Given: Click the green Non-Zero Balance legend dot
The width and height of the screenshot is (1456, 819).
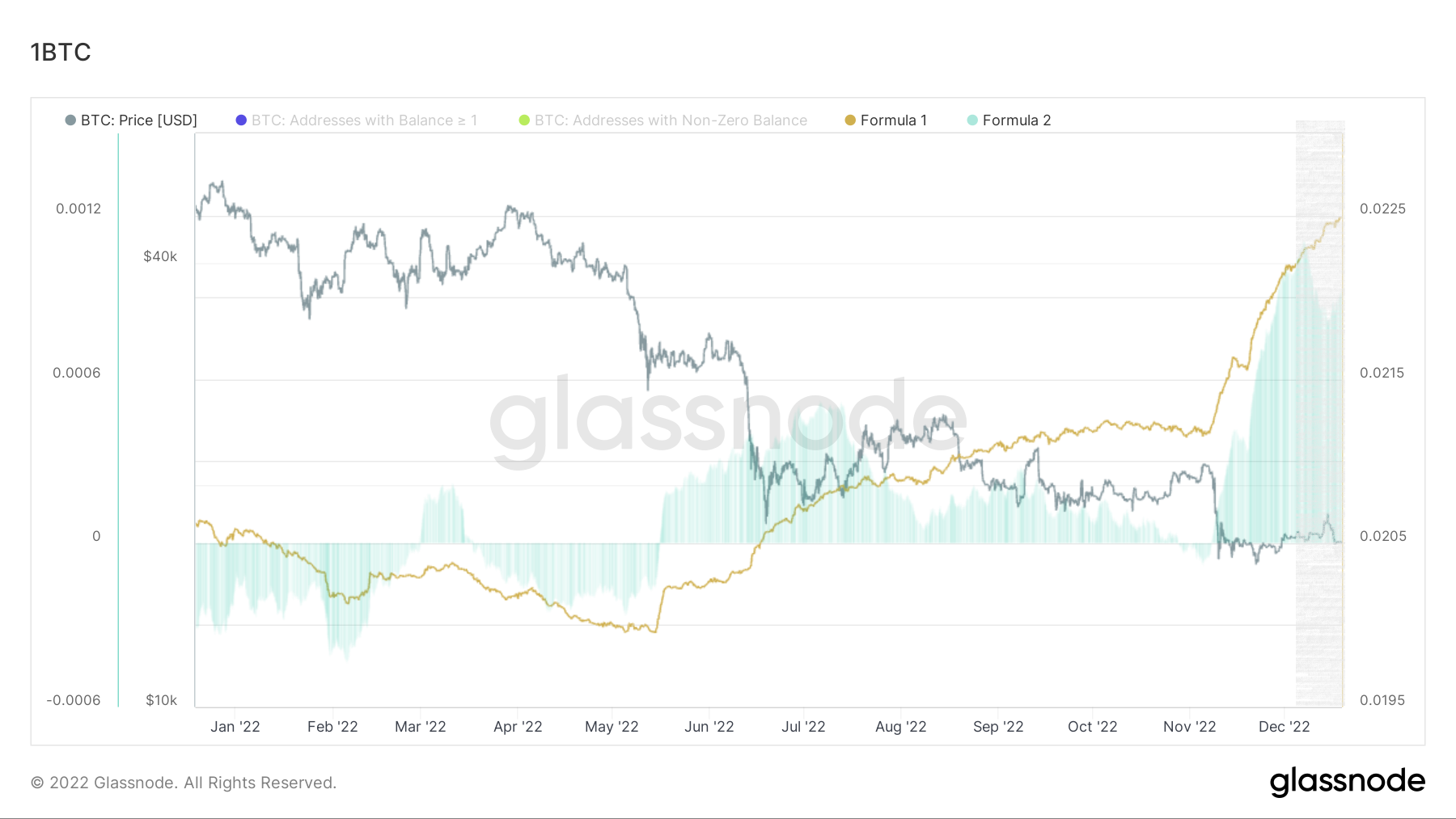Looking at the screenshot, I should [x=524, y=120].
